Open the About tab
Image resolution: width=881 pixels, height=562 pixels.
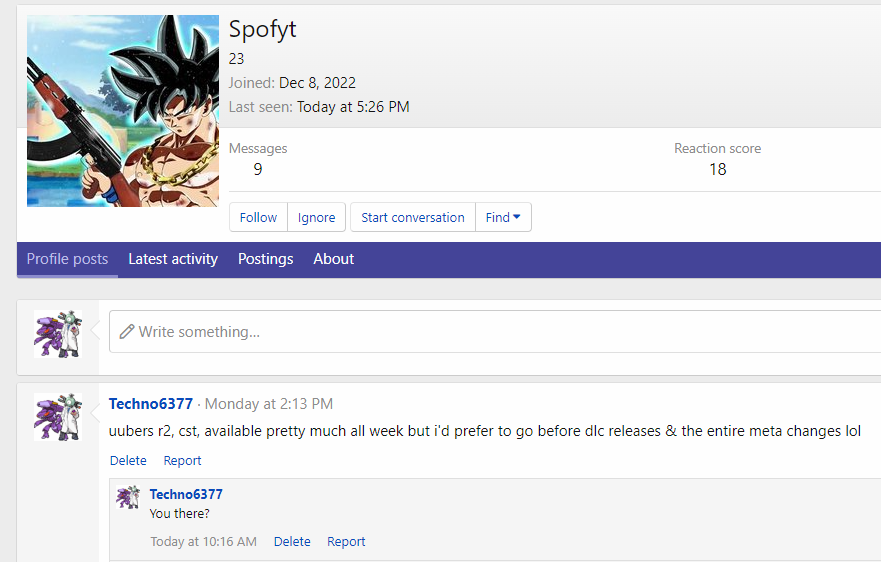(333, 259)
